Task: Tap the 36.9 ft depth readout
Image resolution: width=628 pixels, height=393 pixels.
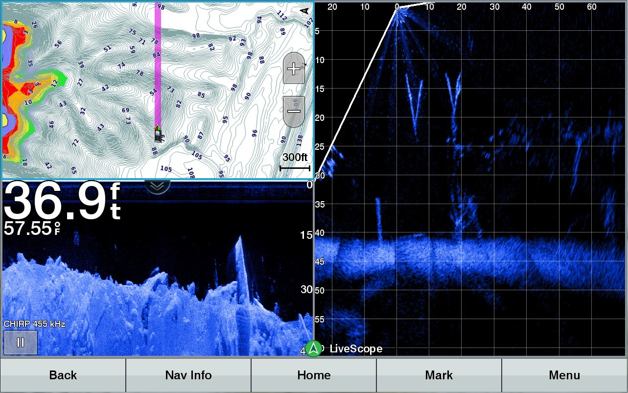Action: tap(62, 202)
